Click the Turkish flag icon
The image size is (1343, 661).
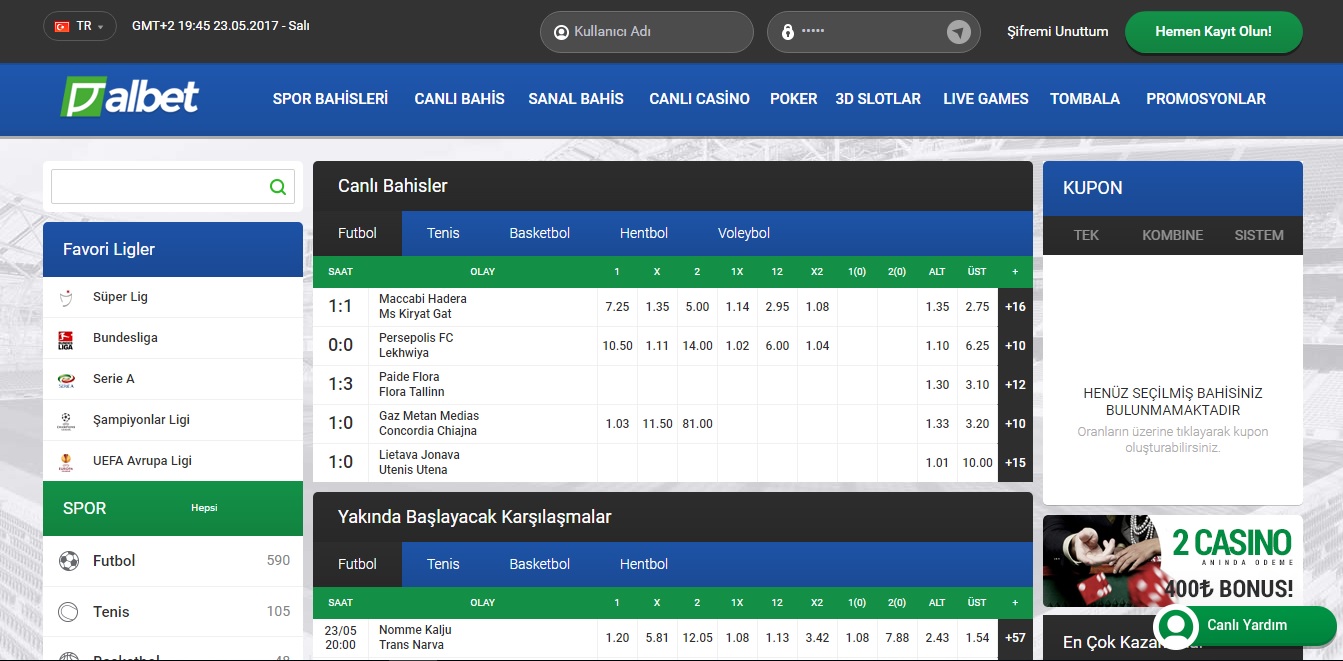click(x=62, y=26)
